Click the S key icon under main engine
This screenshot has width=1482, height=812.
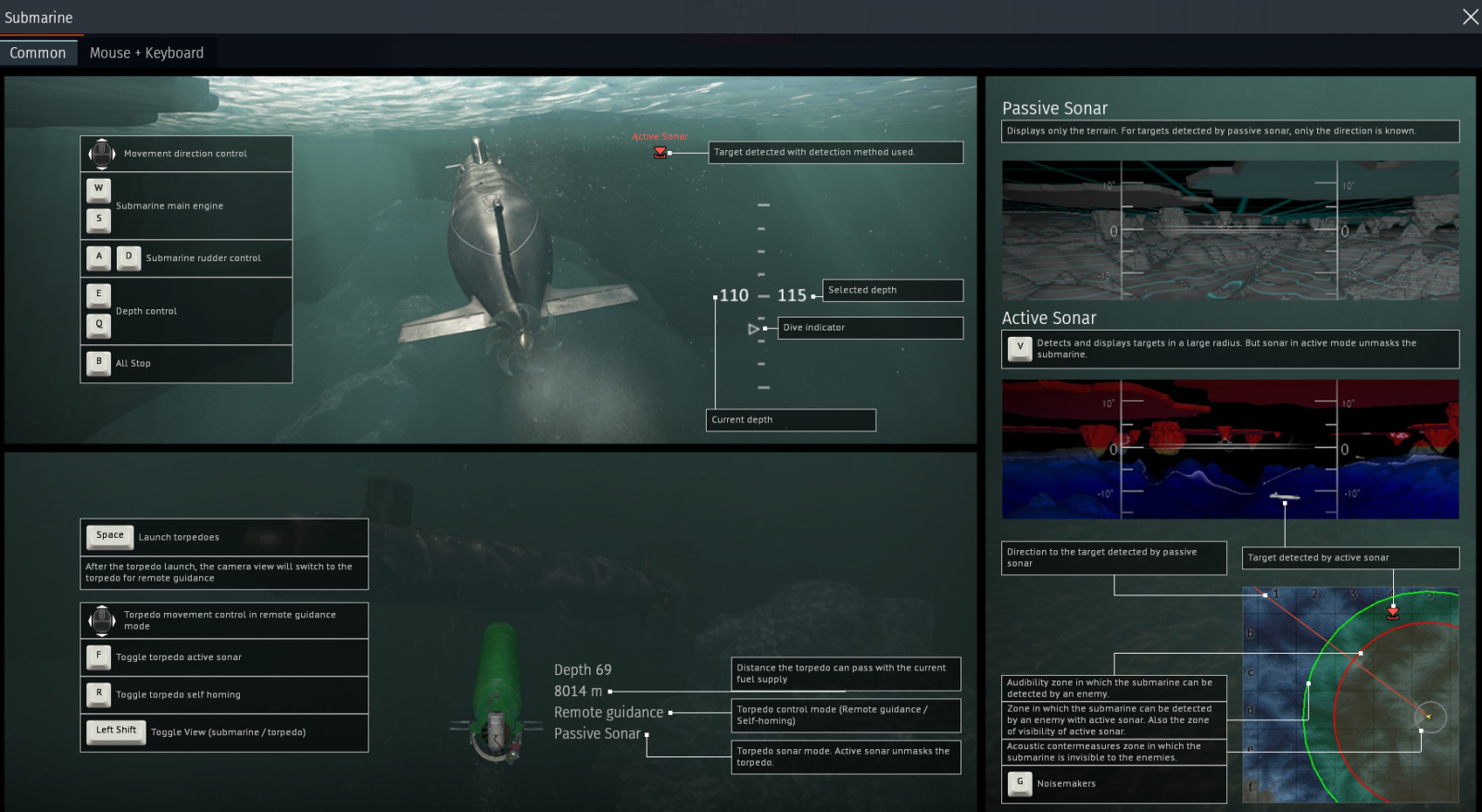(99, 219)
